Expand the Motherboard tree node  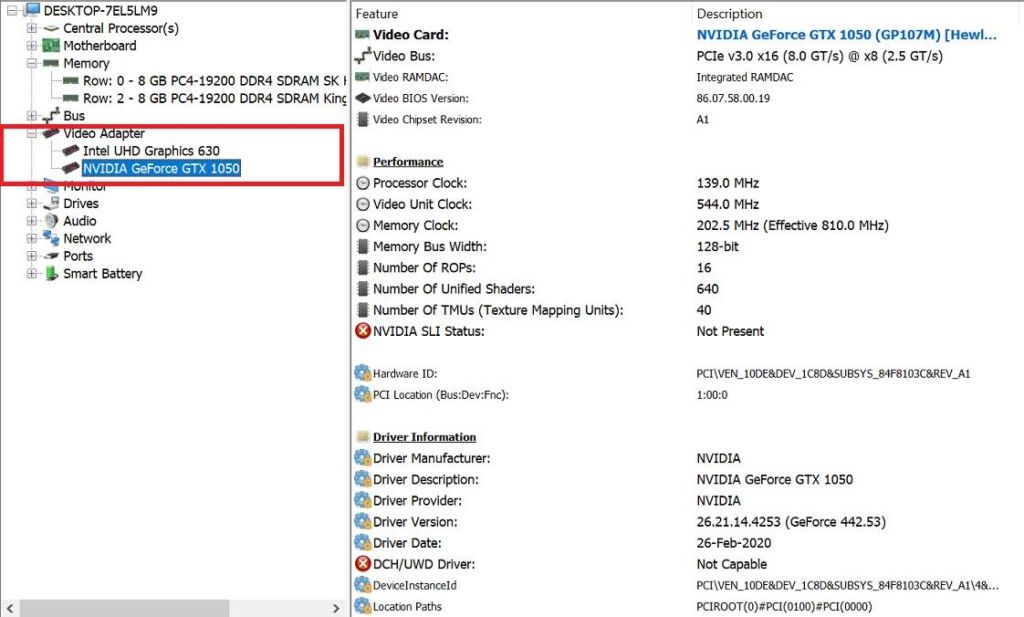coord(31,46)
